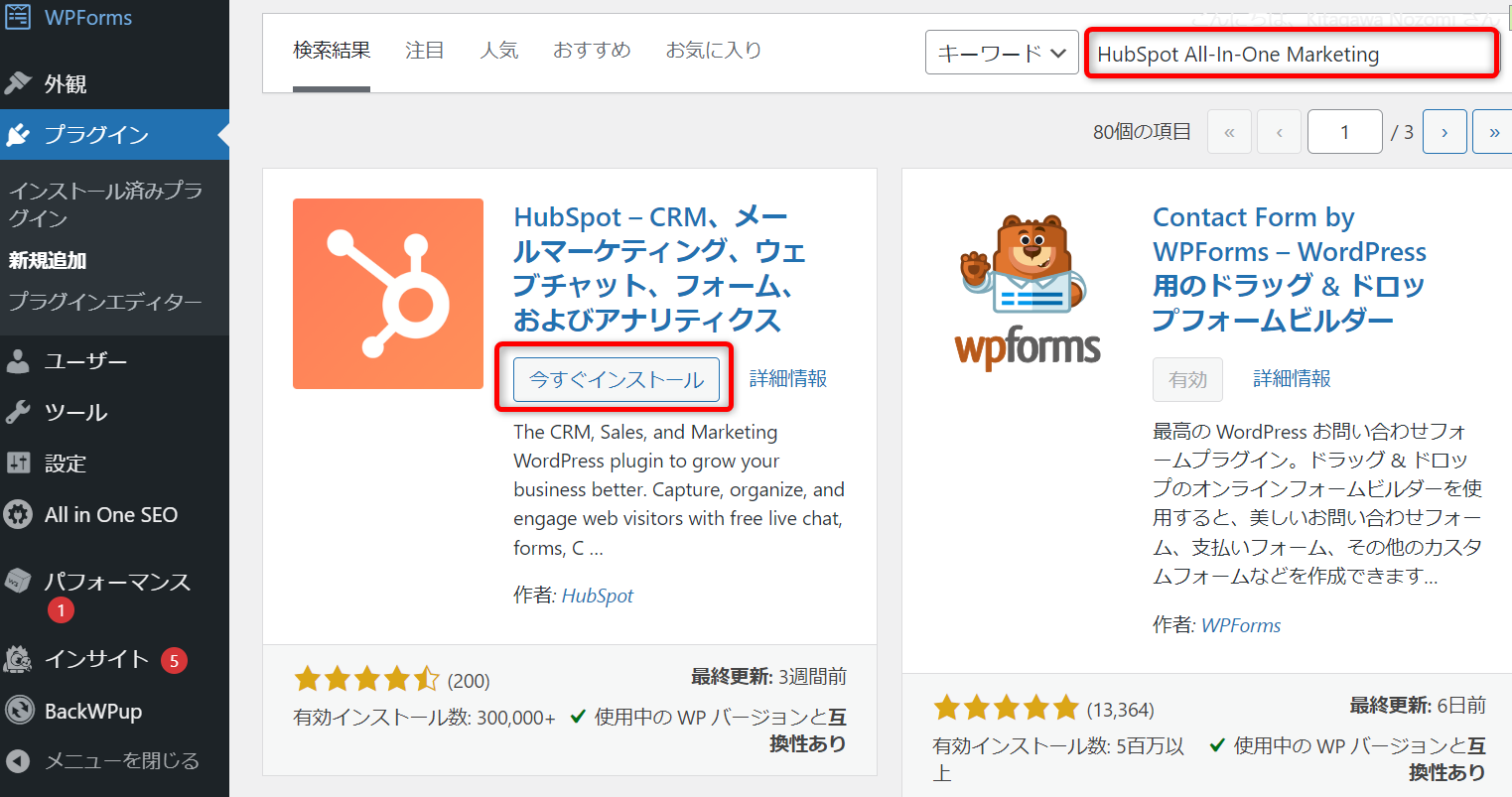Click the WPForms bear mascot logo

coord(1027,294)
